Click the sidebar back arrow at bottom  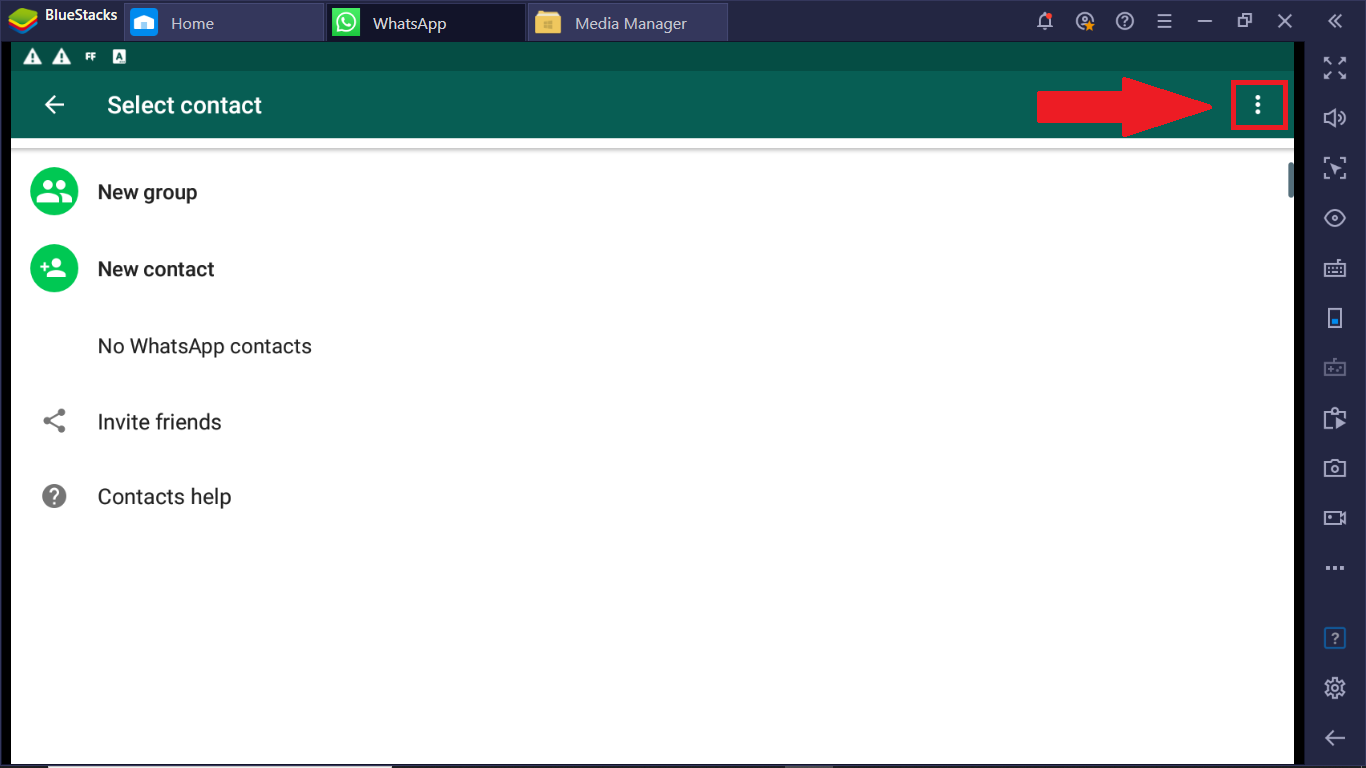[1335, 738]
